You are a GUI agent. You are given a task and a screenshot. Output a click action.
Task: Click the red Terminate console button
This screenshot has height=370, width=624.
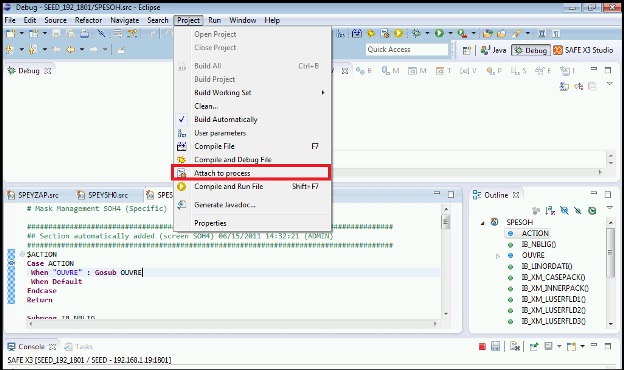(x=482, y=347)
